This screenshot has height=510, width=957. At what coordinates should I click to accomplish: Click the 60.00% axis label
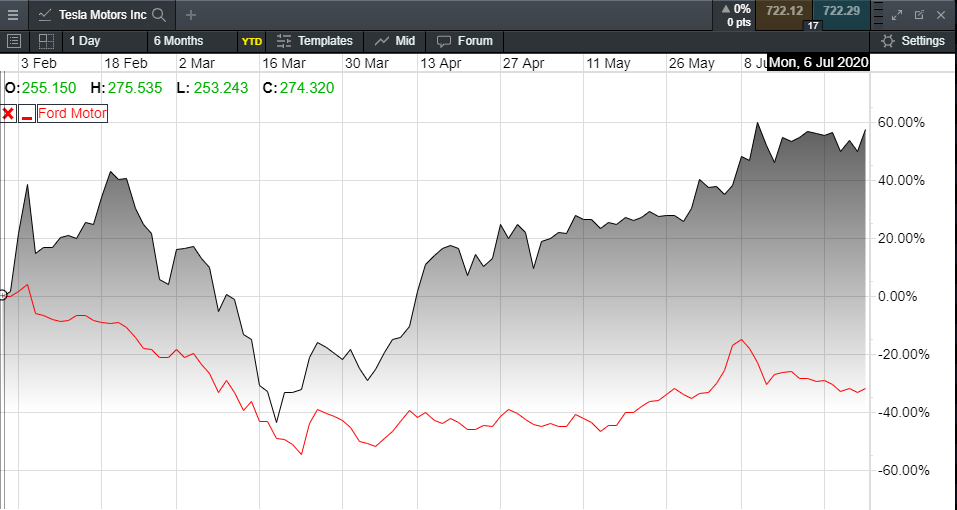(901, 123)
